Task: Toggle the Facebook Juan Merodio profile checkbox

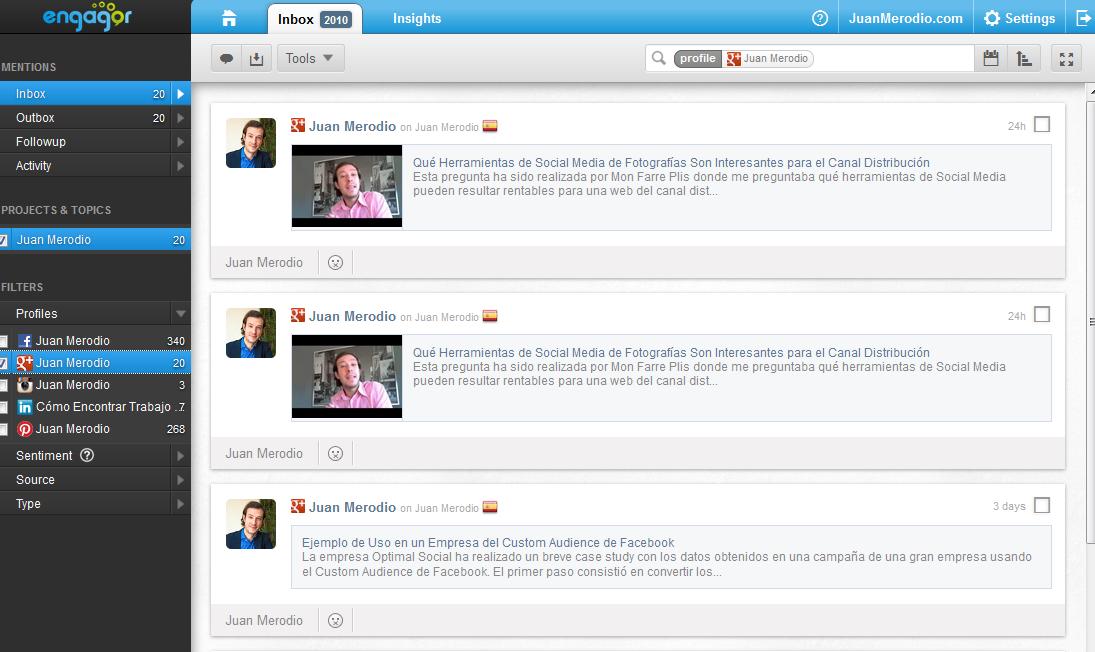Action: pyautogui.click(x=3, y=341)
